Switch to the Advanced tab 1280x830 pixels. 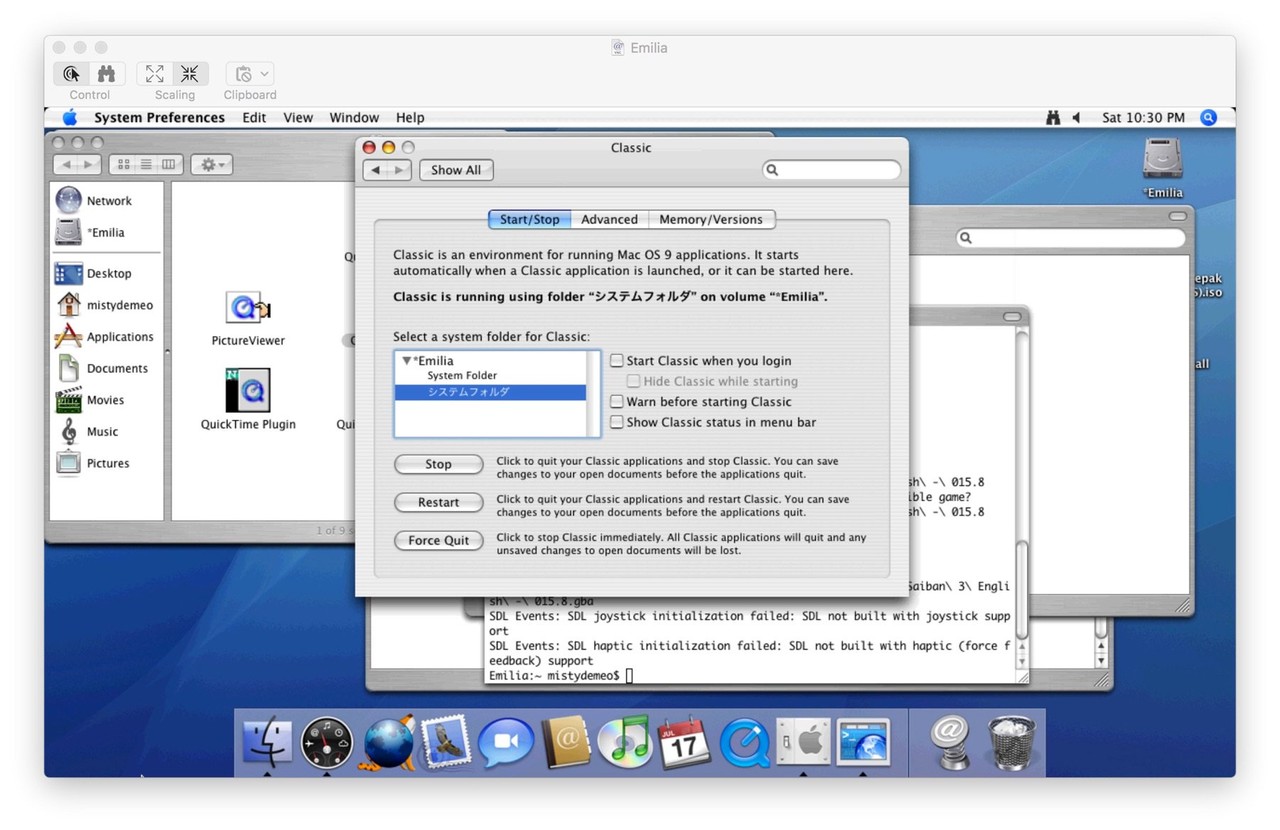pyautogui.click(x=609, y=220)
